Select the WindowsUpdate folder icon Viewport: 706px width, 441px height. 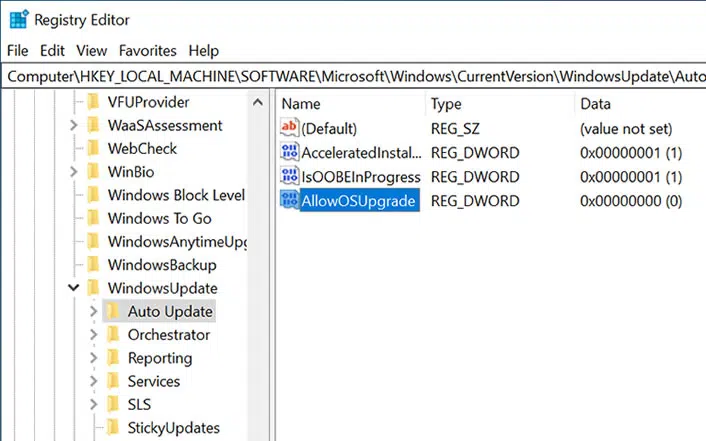[93, 288]
